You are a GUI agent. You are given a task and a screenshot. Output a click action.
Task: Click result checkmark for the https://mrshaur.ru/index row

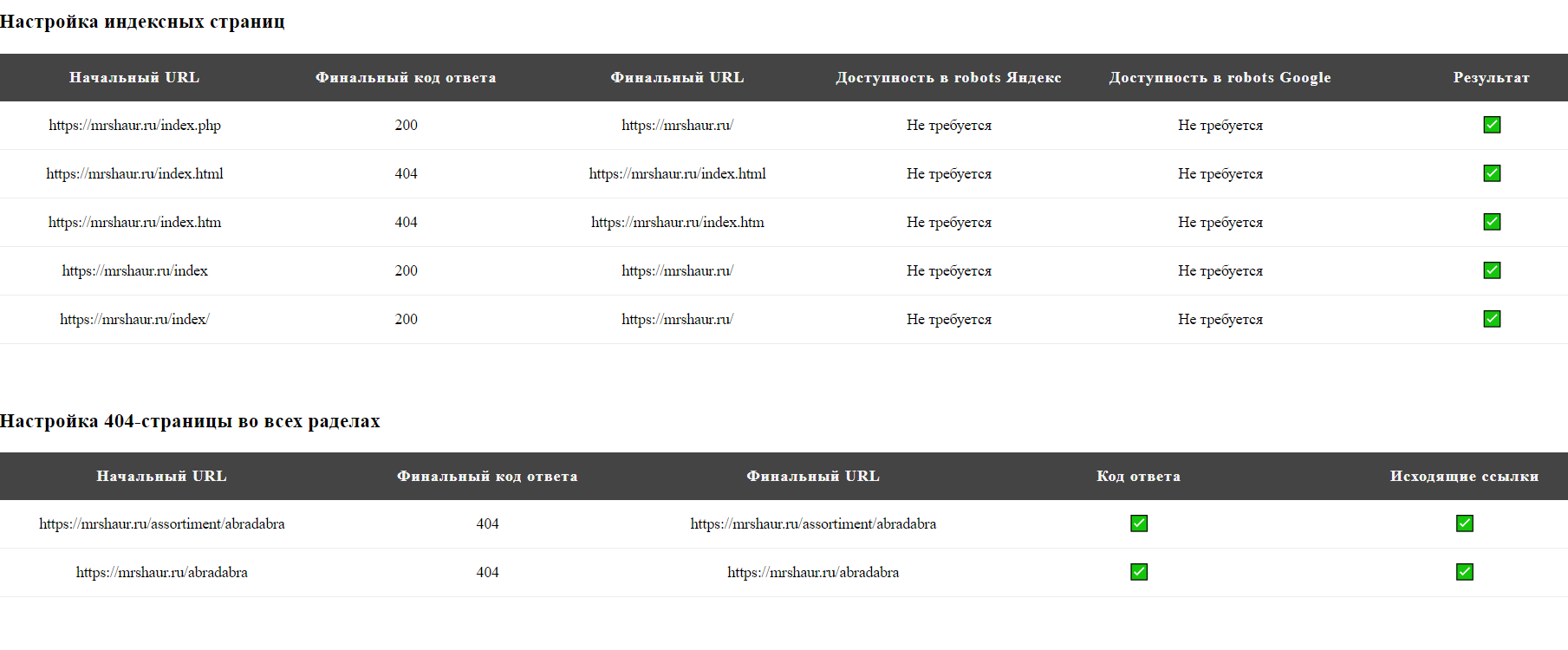1491,270
